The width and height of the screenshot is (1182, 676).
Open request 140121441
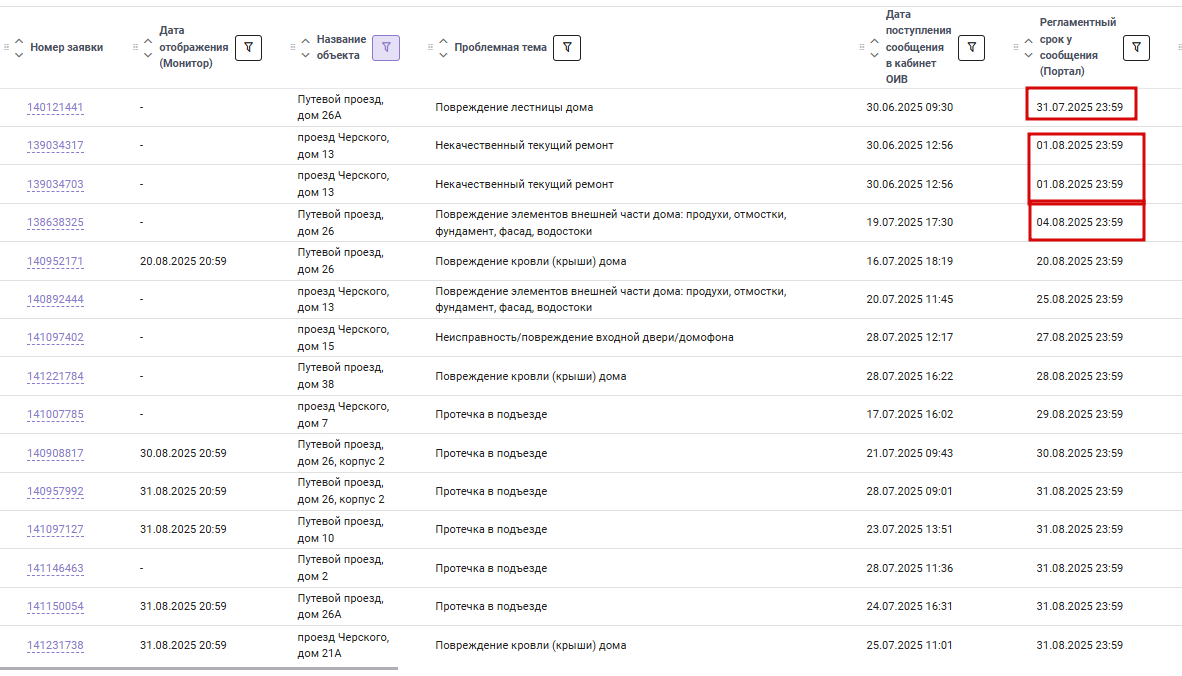[55, 107]
